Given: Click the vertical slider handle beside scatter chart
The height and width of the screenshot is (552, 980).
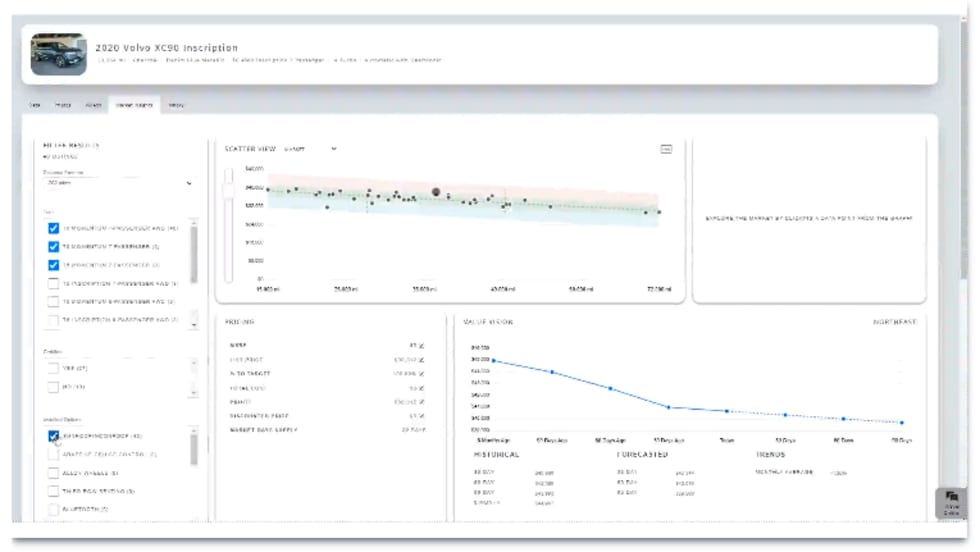Looking at the screenshot, I should [x=229, y=191].
